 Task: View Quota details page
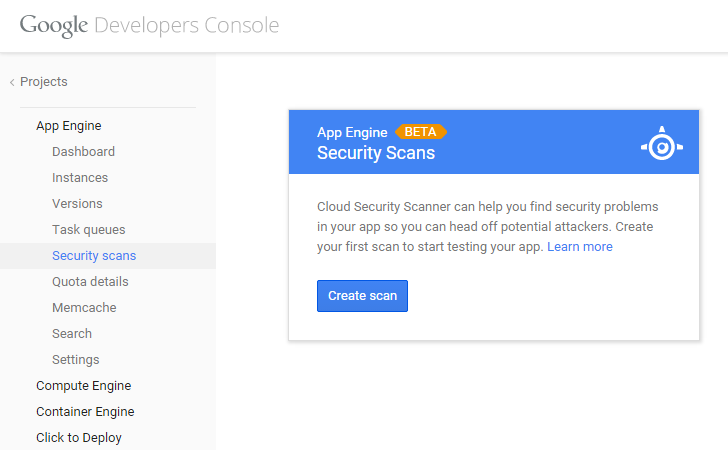pos(90,282)
